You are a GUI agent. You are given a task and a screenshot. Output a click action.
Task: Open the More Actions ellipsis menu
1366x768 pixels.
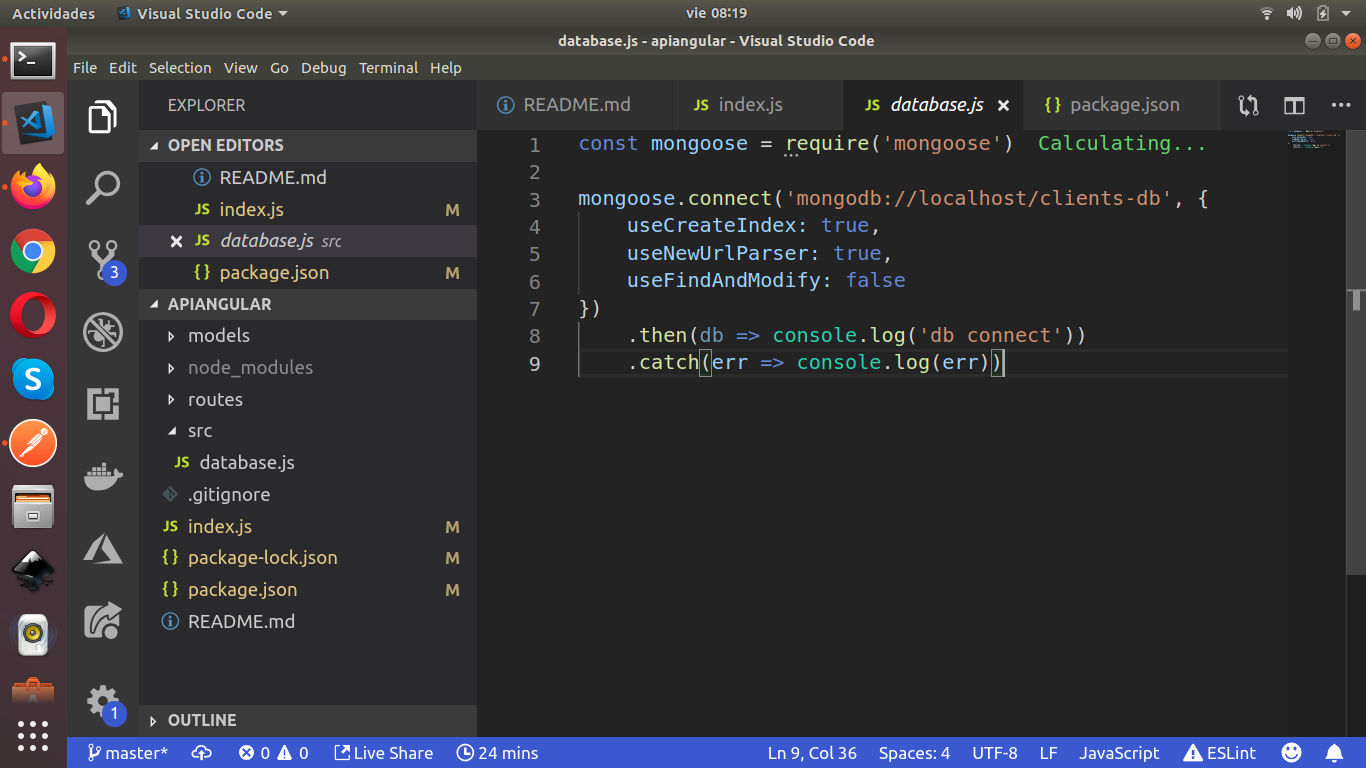coord(1341,105)
